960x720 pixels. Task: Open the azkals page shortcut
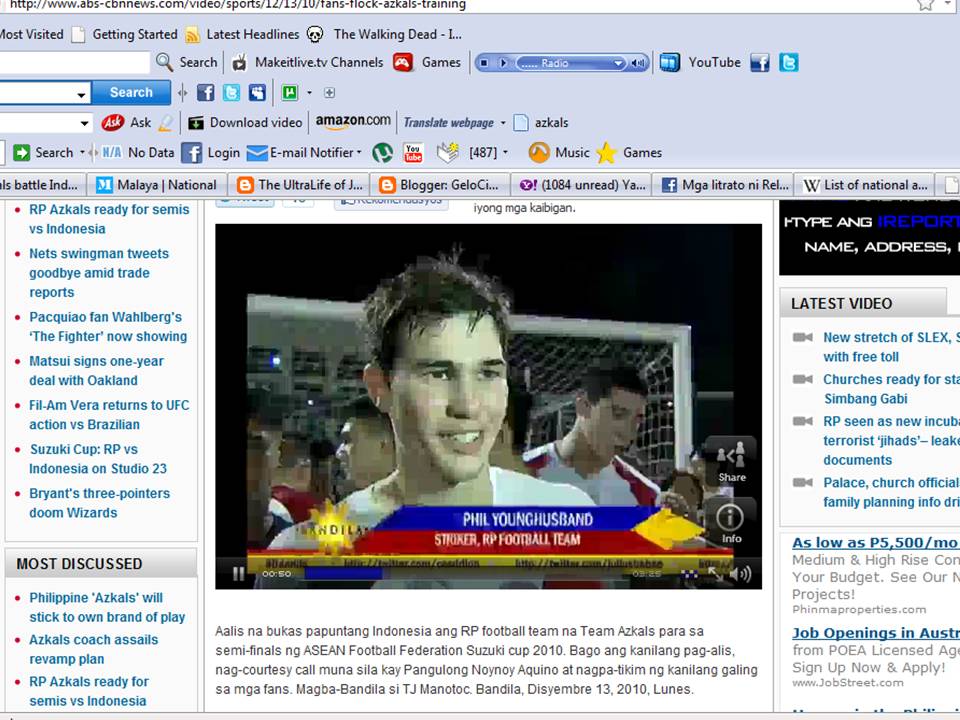tap(541, 122)
